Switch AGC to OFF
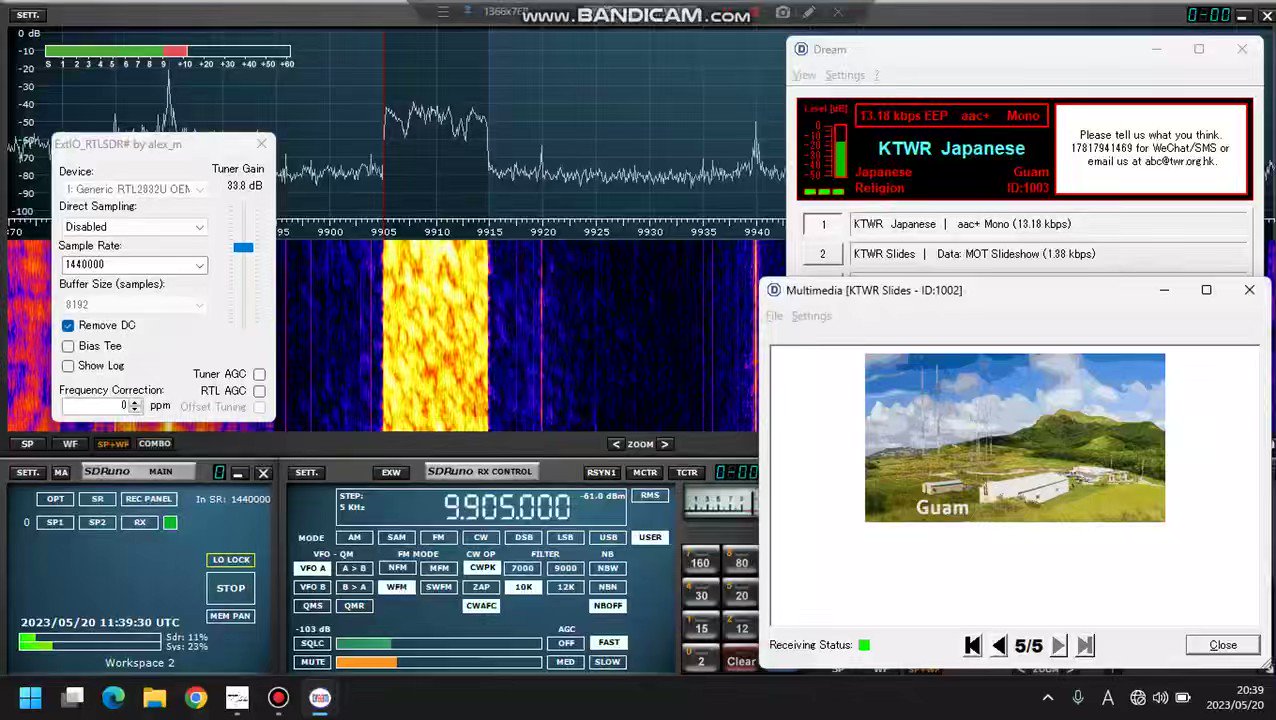Screen dimensions: 1276x720 click(x=567, y=643)
